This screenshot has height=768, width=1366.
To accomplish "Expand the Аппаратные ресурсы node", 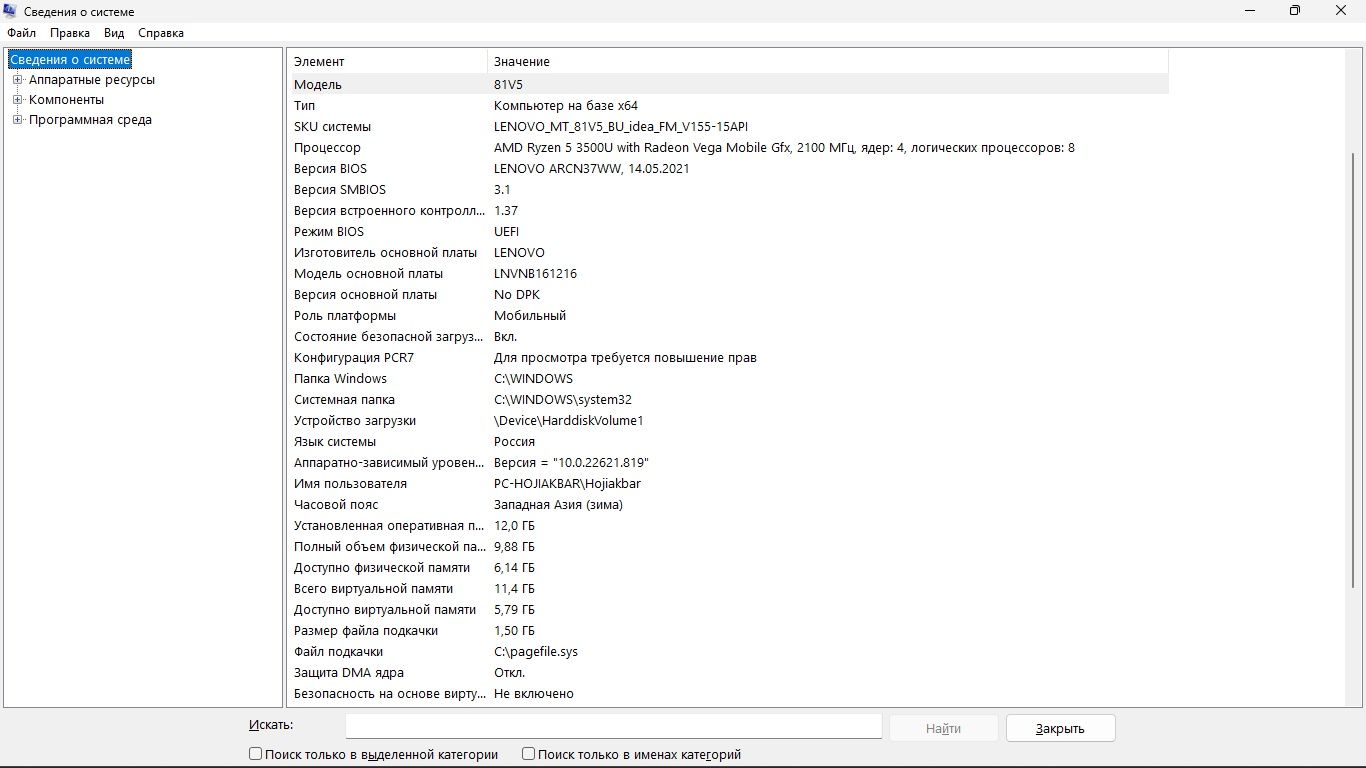I will click(17, 80).
